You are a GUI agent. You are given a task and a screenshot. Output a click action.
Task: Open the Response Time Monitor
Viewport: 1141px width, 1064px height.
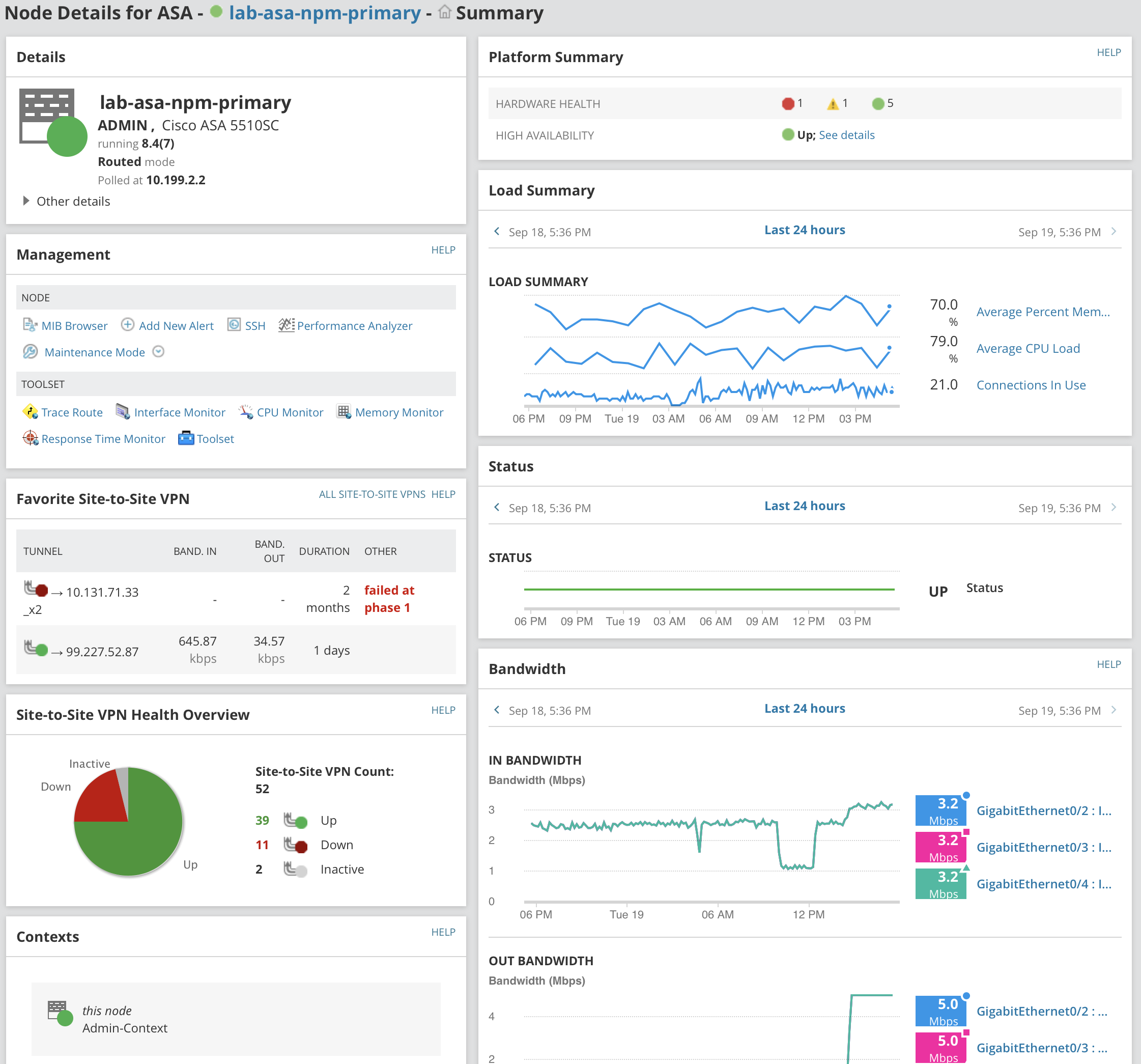pos(103,439)
